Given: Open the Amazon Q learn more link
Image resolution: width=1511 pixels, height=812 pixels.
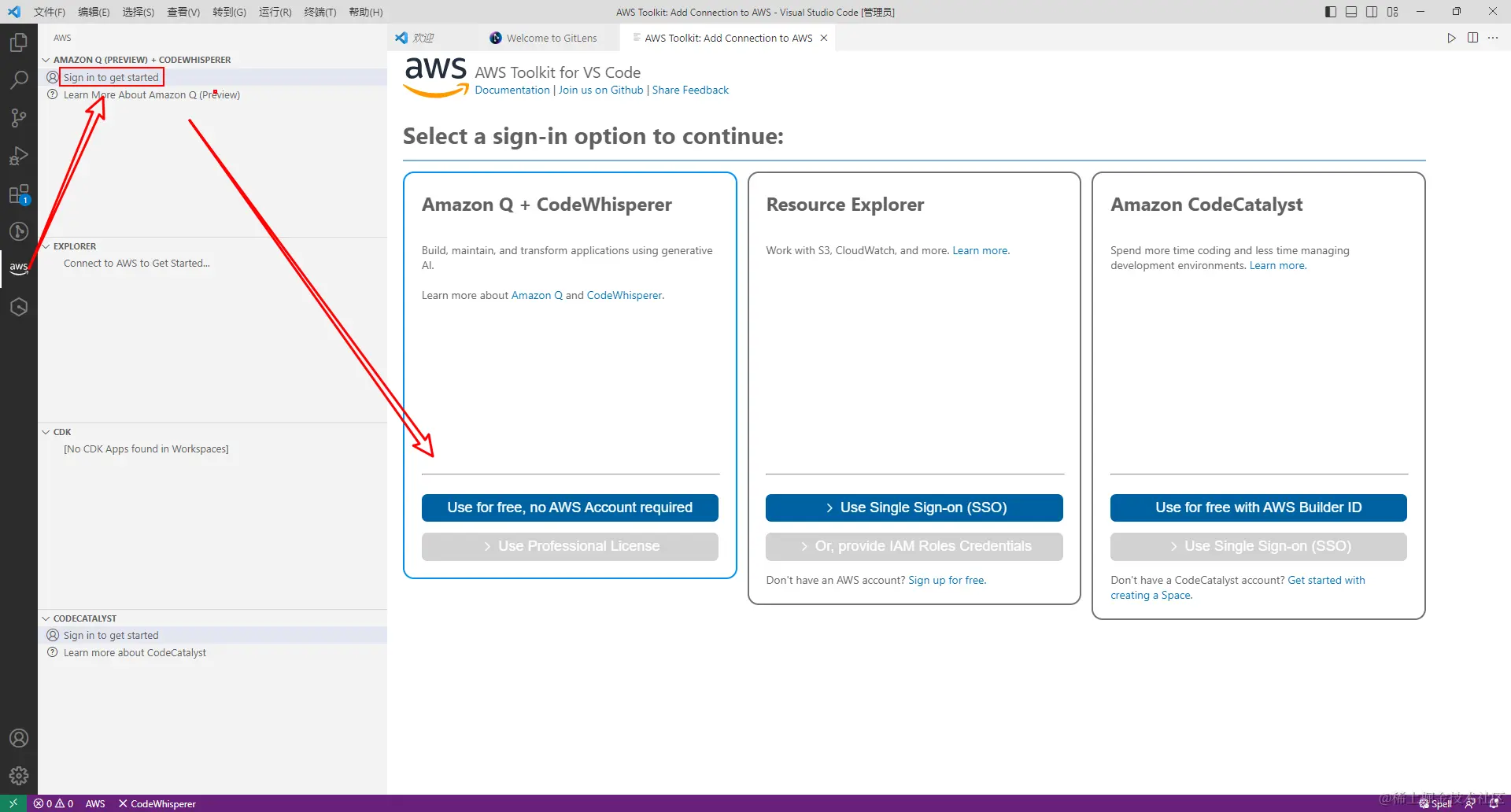Looking at the screenshot, I should click(537, 295).
